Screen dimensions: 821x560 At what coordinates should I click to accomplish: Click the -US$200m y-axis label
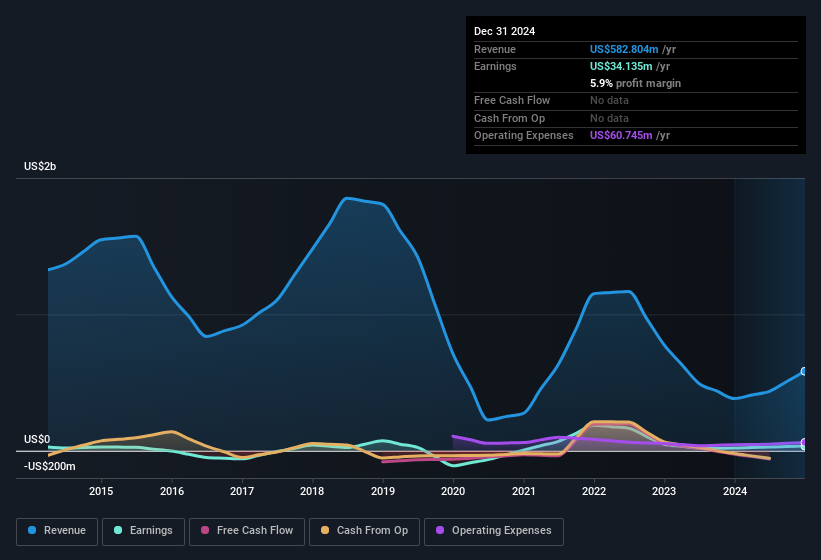click(x=50, y=466)
